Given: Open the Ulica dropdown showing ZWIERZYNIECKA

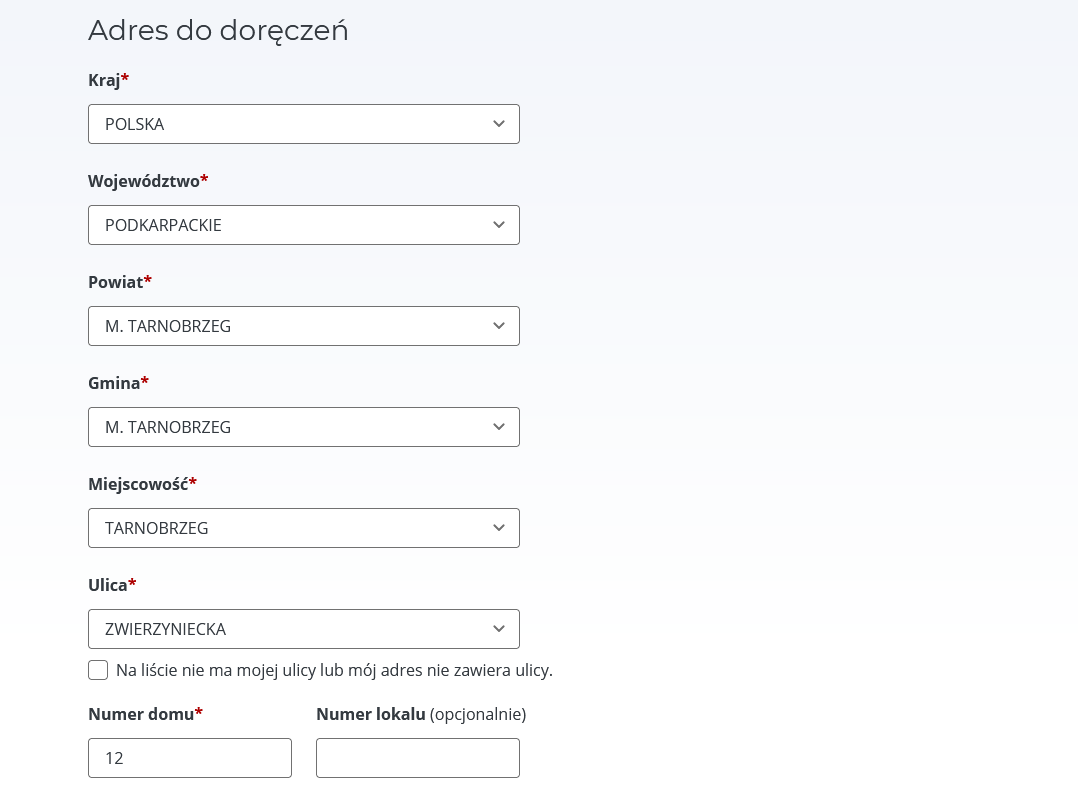Looking at the screenshot, I should [x=290, y=629].
